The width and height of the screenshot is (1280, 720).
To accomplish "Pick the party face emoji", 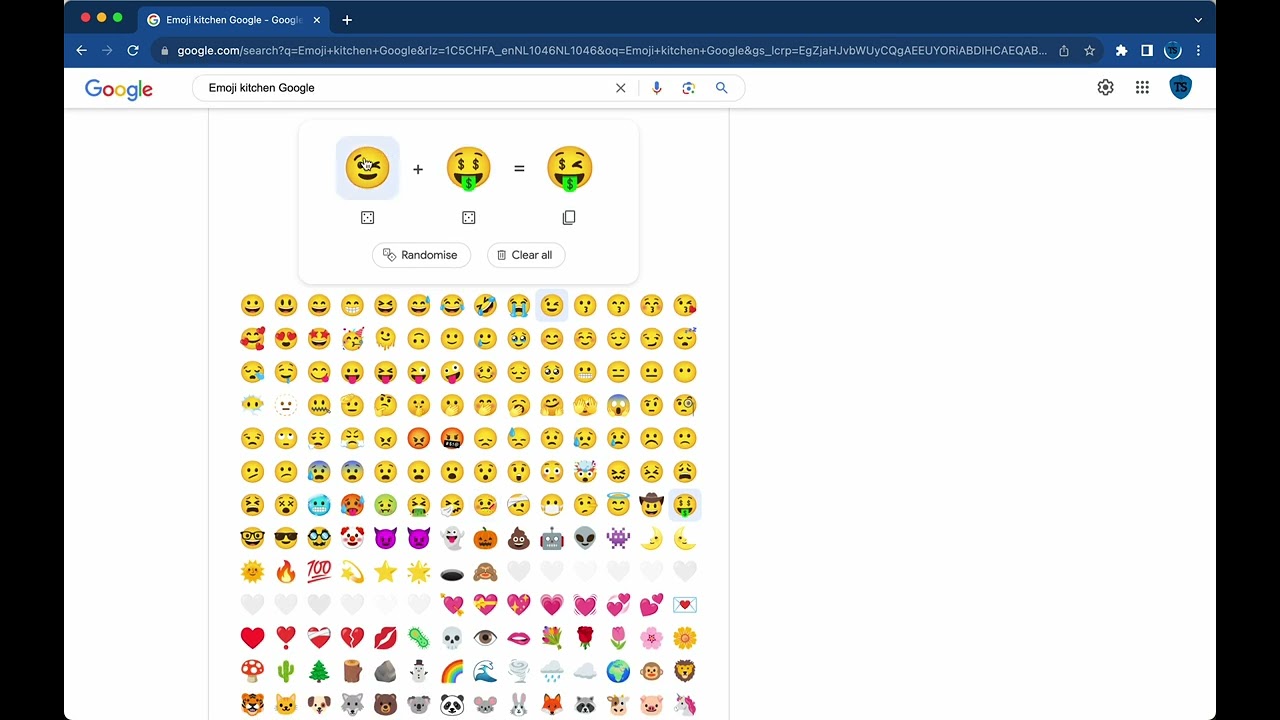I will [x=352, y=339].
